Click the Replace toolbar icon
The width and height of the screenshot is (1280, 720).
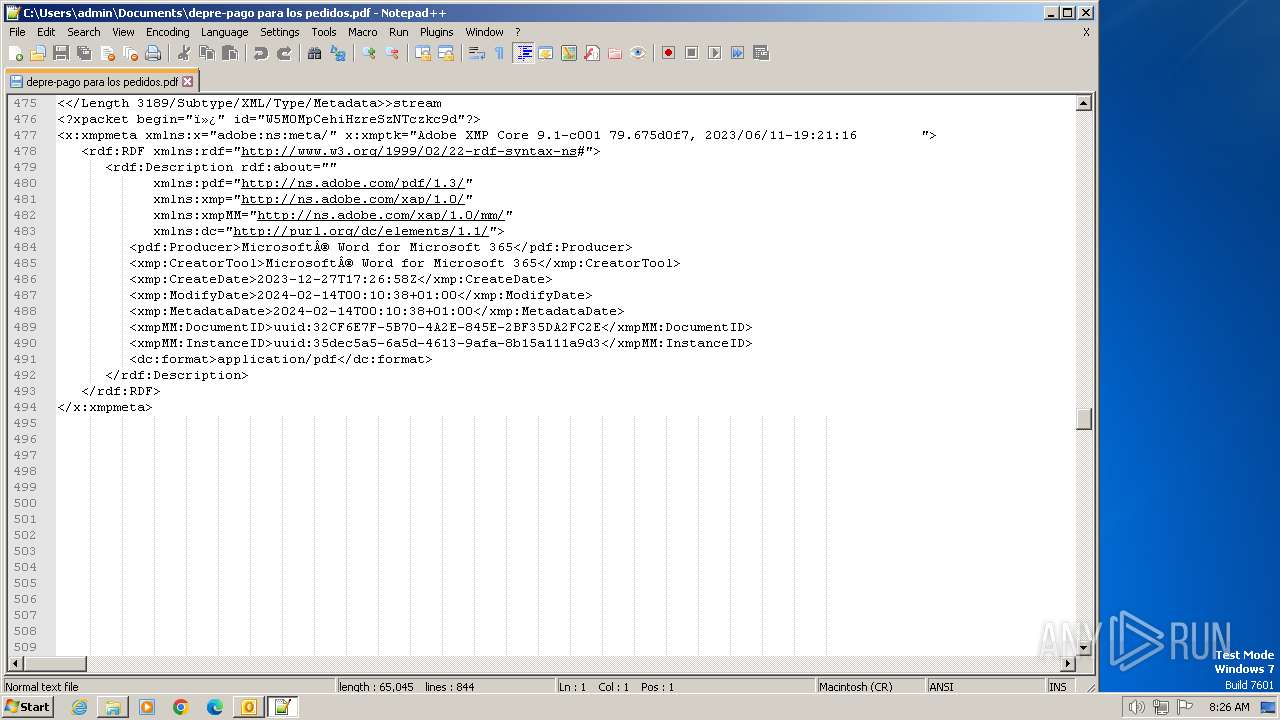(338, 53)
